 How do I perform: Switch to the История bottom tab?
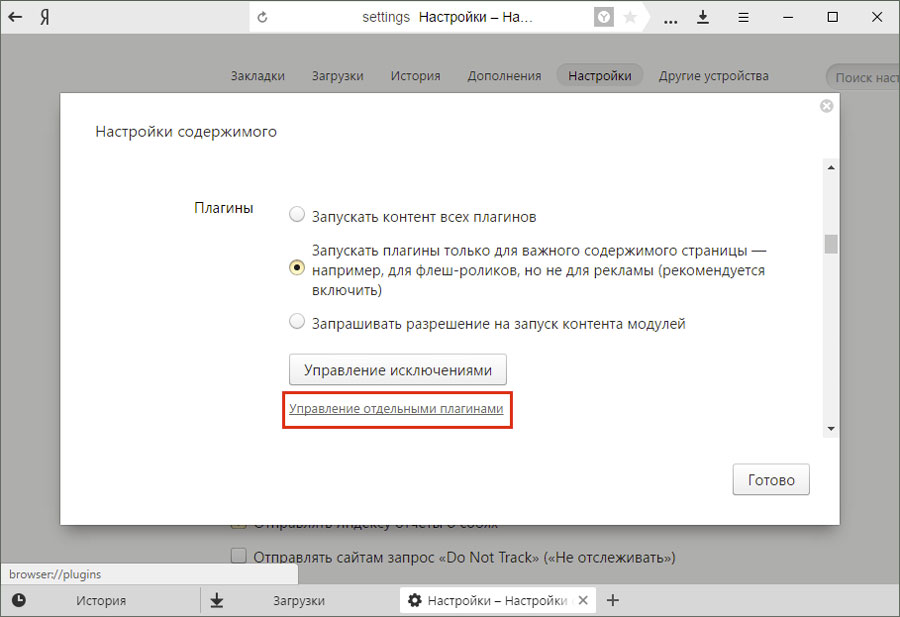click(100, 600)
